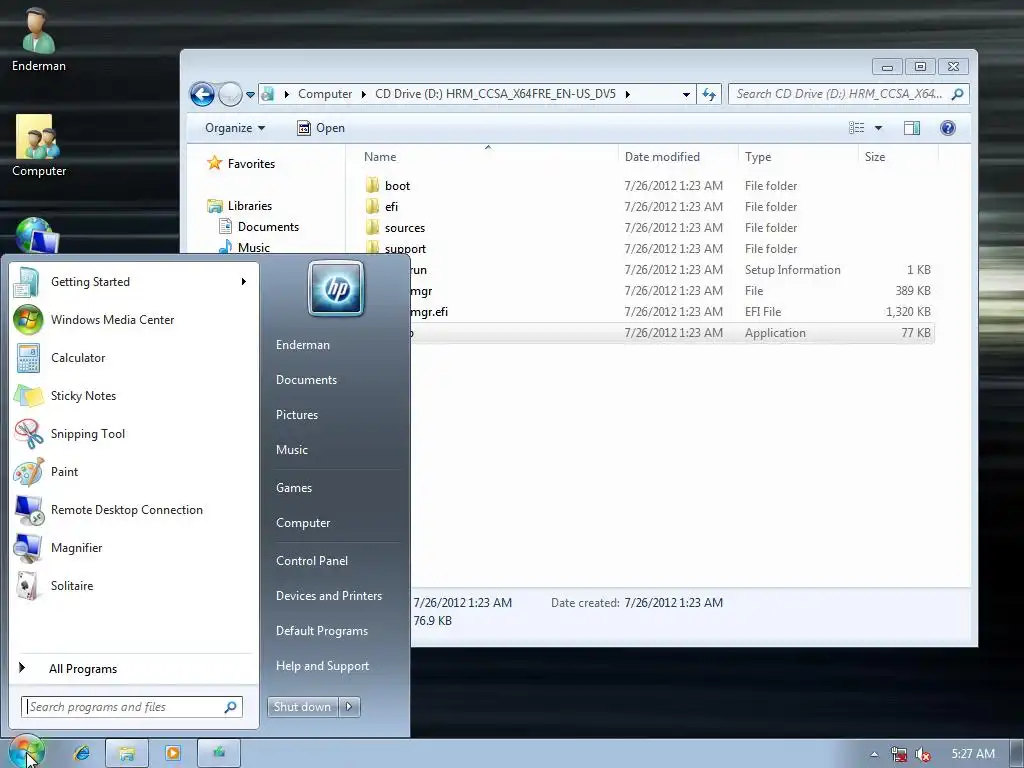Open Pictures from Start menu
The image size is (1024, 768).
pos(297,415)
